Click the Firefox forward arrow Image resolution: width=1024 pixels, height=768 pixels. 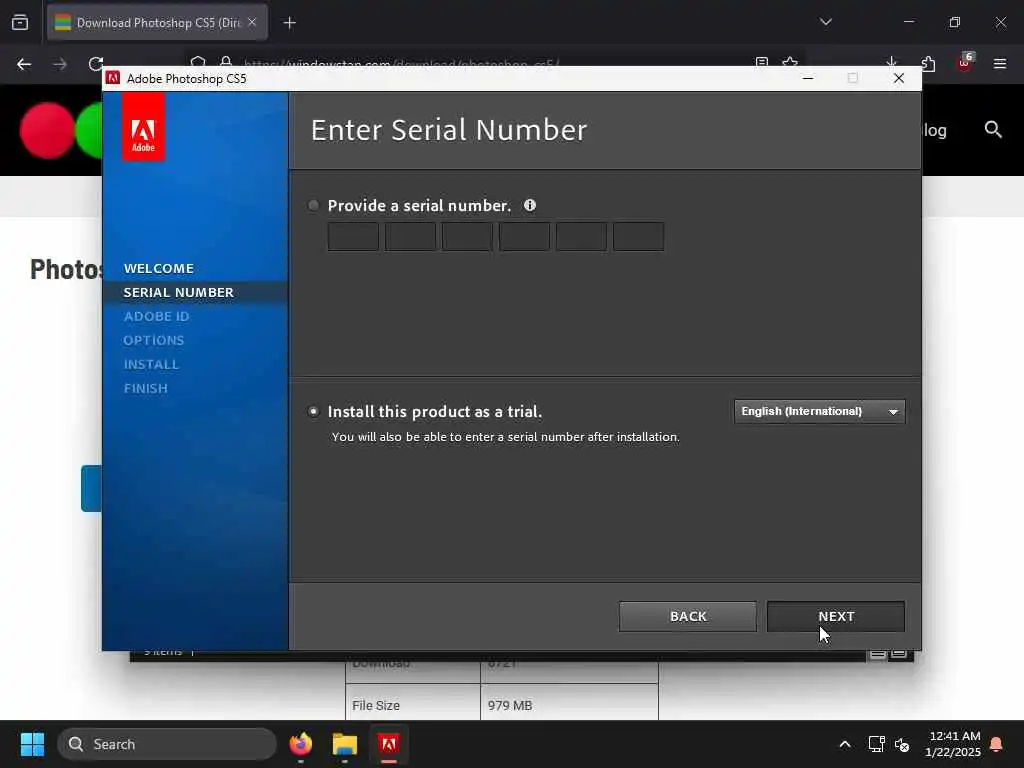point(60,64)
